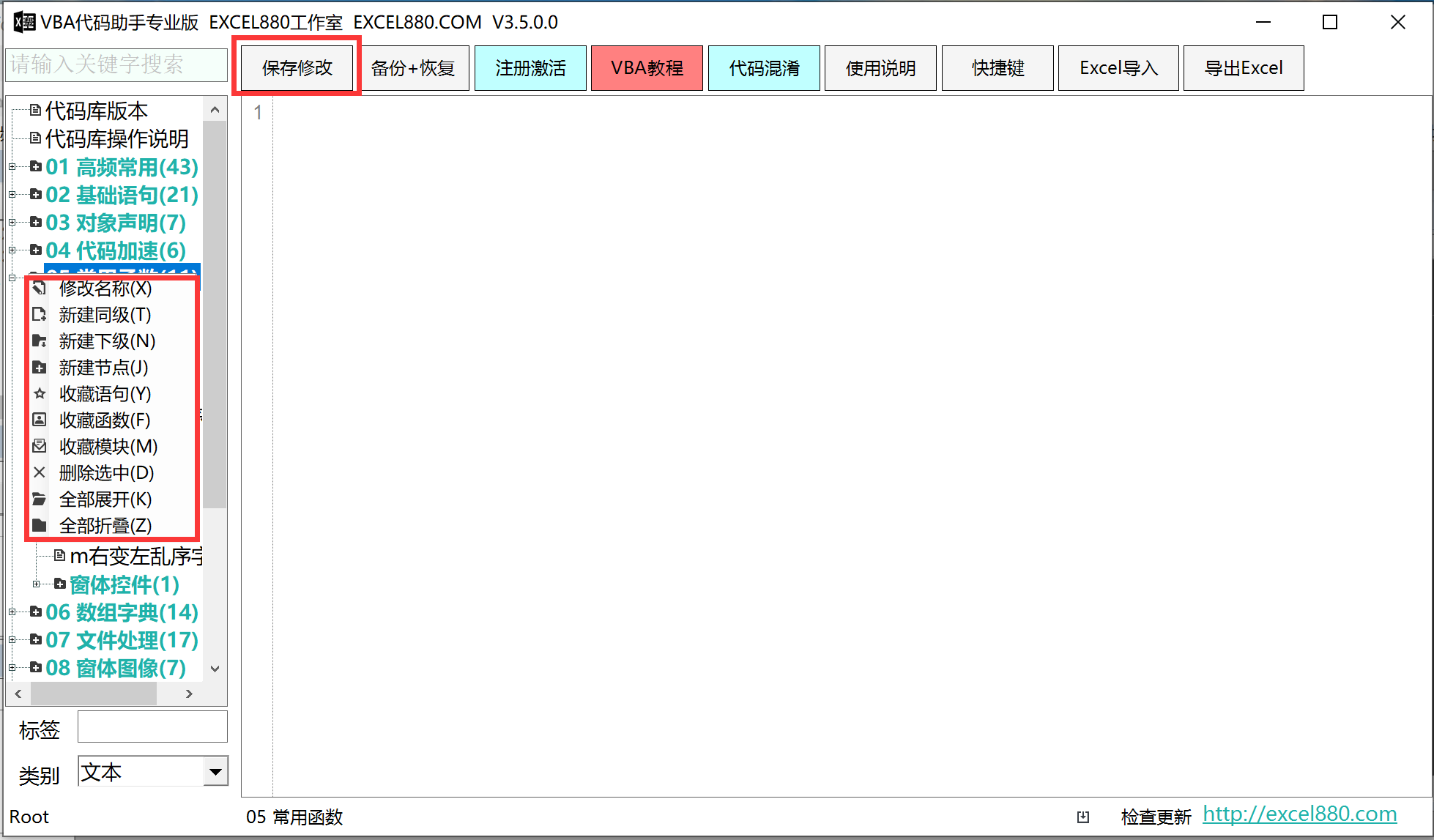Click the 保存修改 button
Screen dimensions: 1434x840
pos(297,68)
